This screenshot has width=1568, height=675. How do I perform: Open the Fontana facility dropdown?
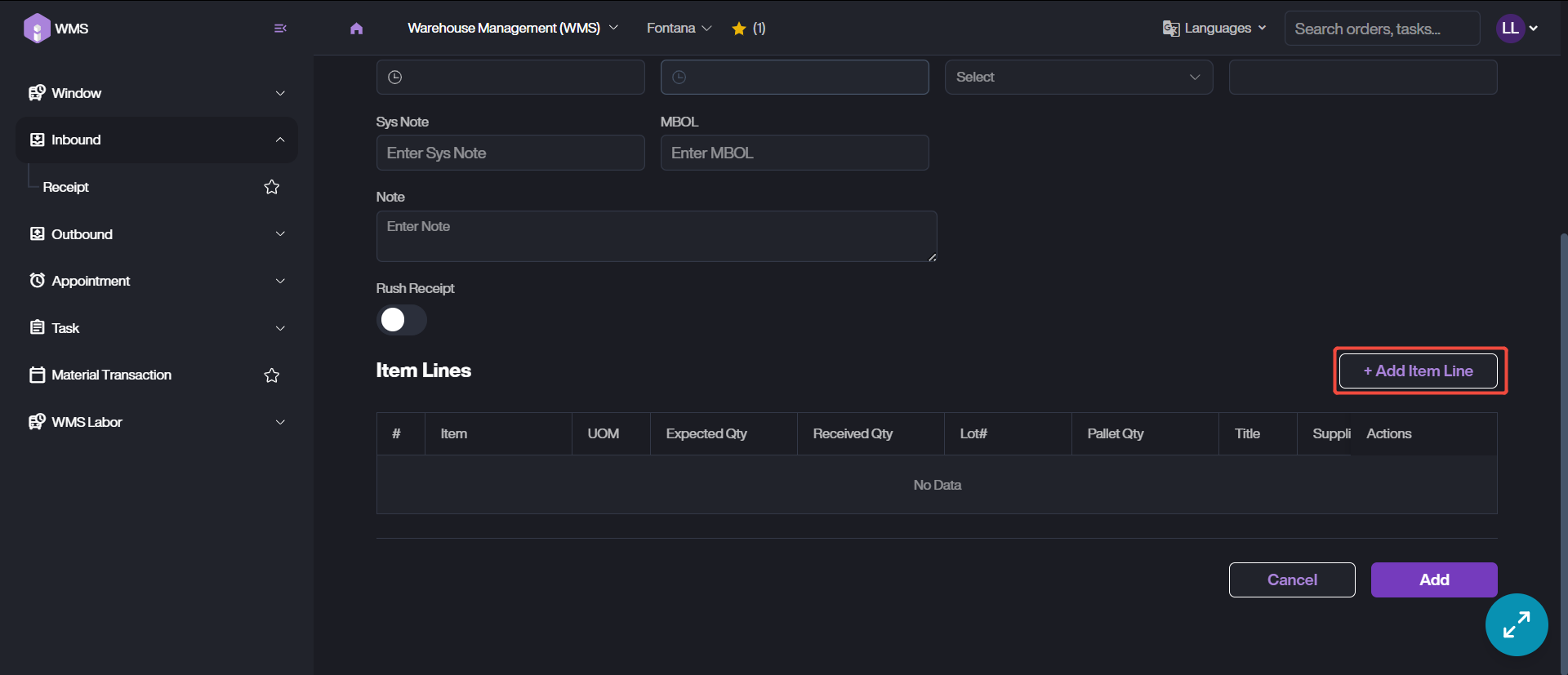coord(679,29)
